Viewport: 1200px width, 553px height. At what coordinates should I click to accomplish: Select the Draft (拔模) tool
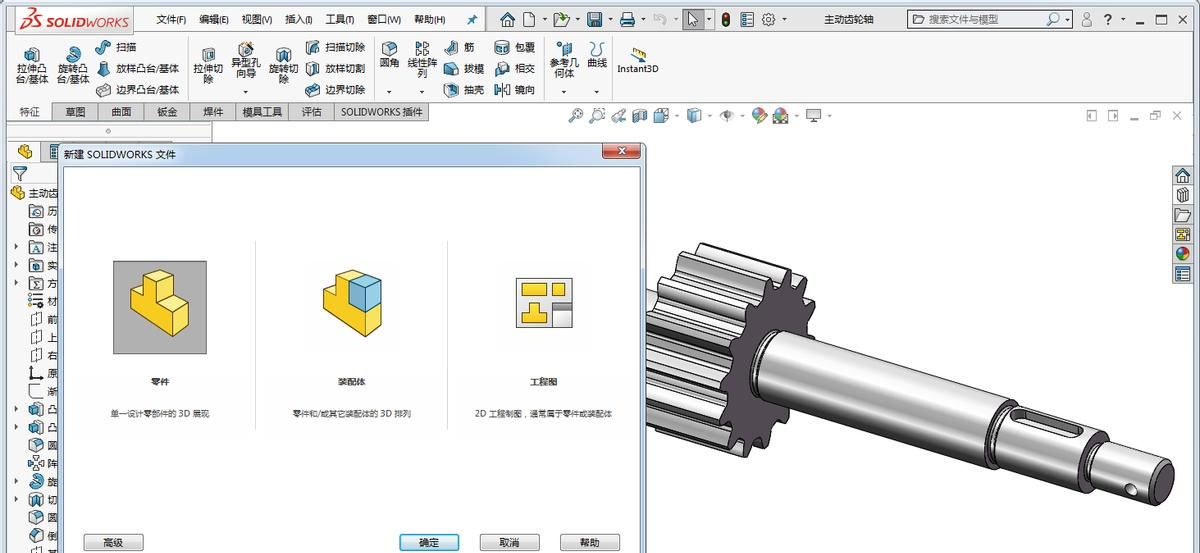[x=463, y=69]
